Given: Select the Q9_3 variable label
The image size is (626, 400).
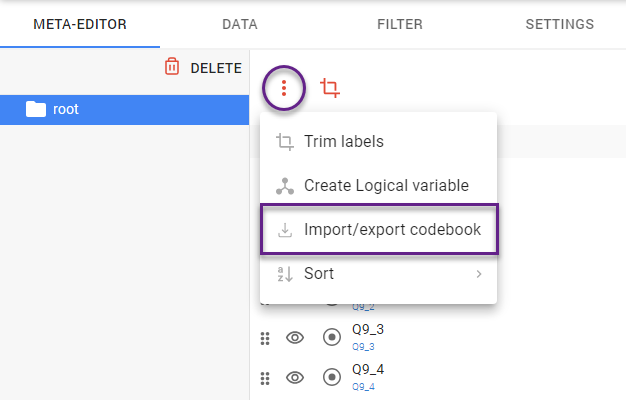Looking at the screenshot, I should coord(368,329).
